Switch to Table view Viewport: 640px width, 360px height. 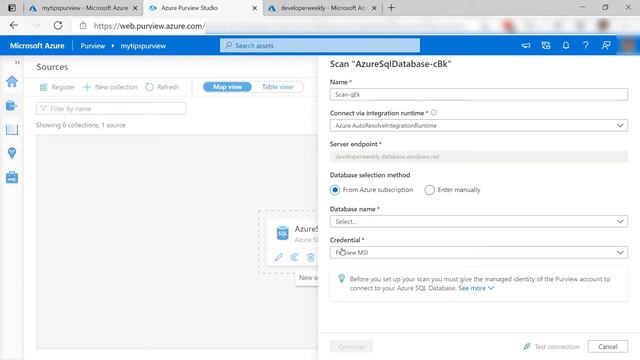[277, 87]
